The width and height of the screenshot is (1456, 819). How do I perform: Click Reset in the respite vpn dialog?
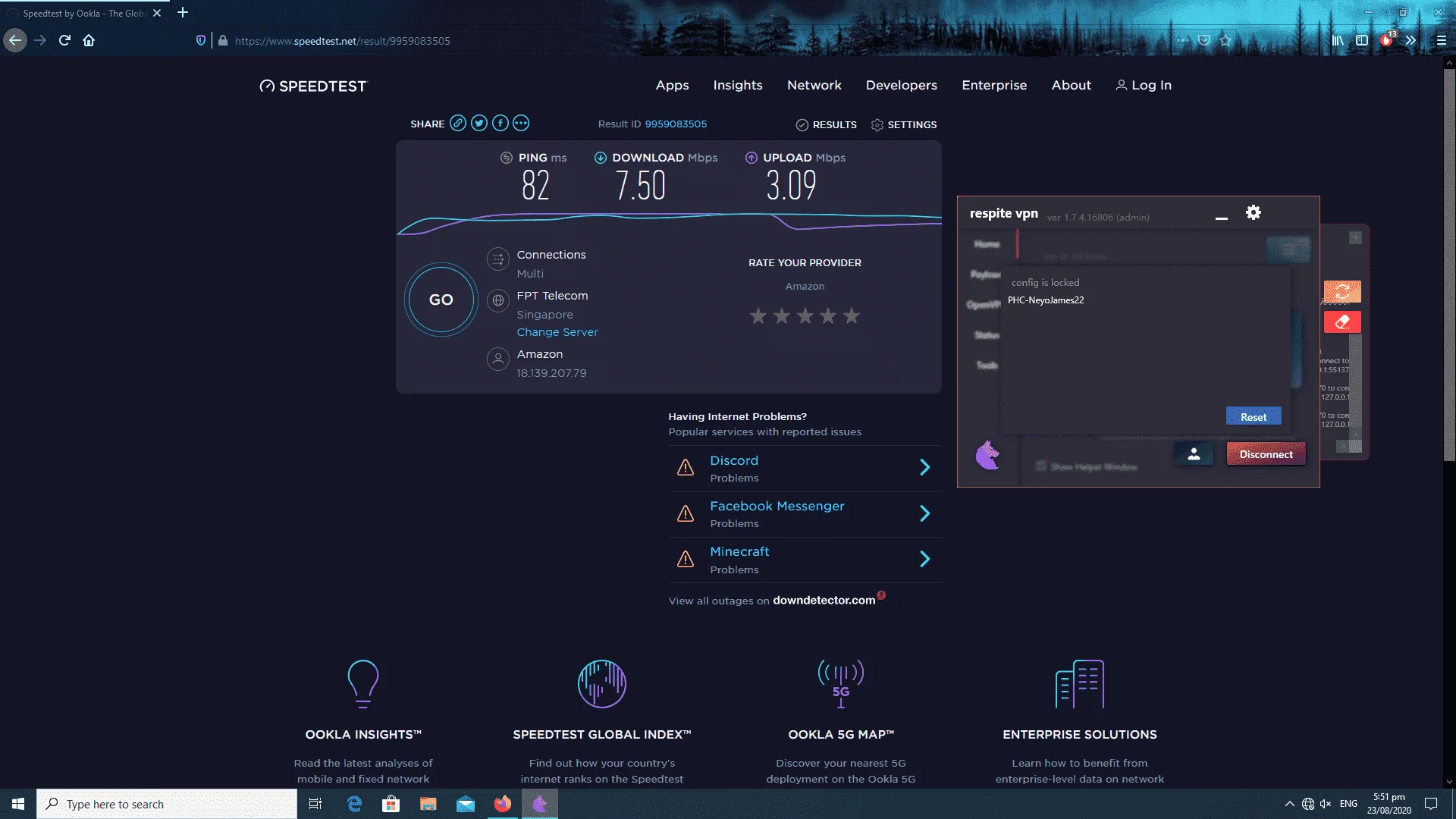[1254, 416]
